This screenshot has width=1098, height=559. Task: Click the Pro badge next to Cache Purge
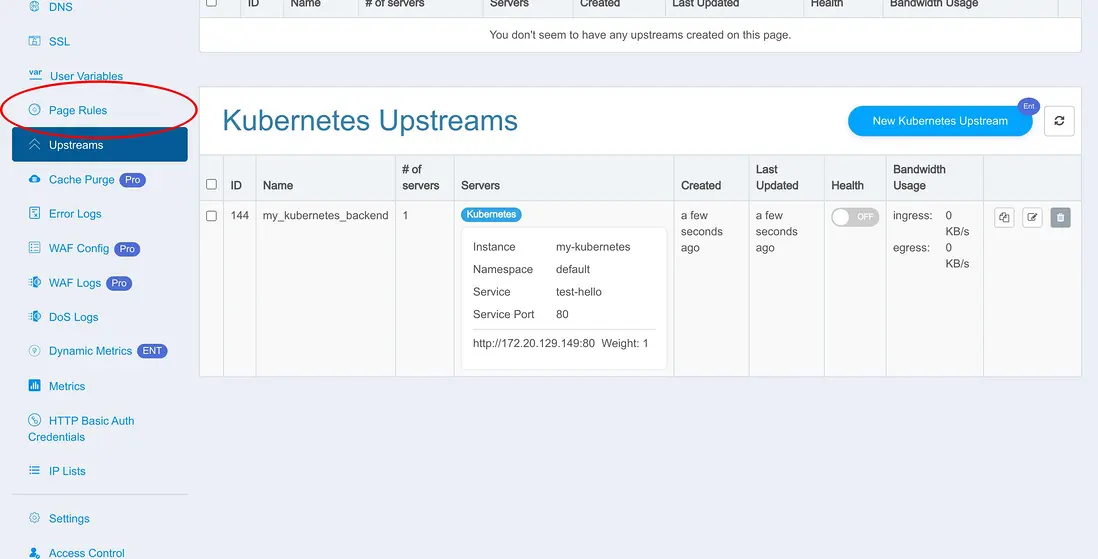pos(132,179)
